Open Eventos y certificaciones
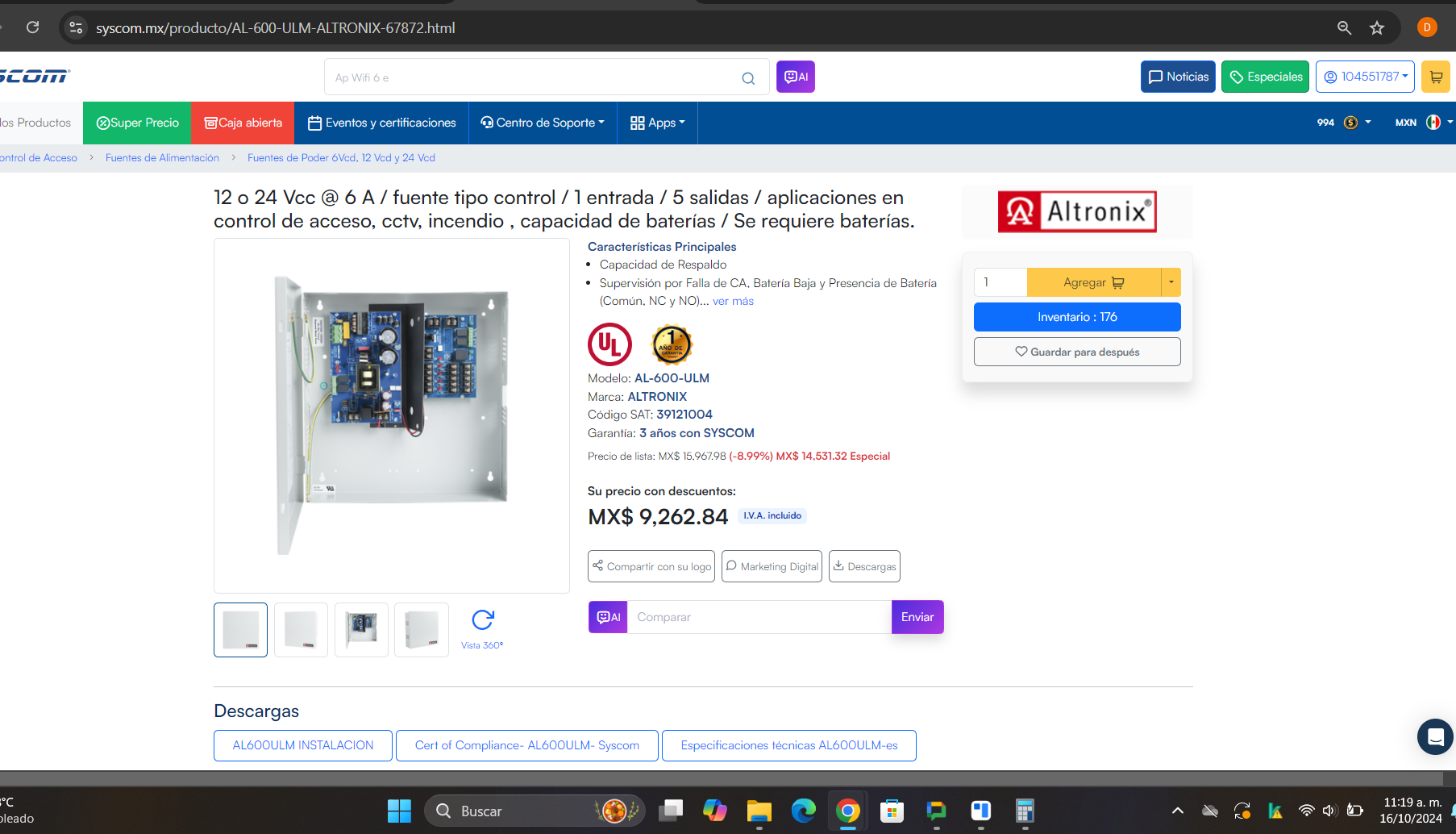 [381, 123]
